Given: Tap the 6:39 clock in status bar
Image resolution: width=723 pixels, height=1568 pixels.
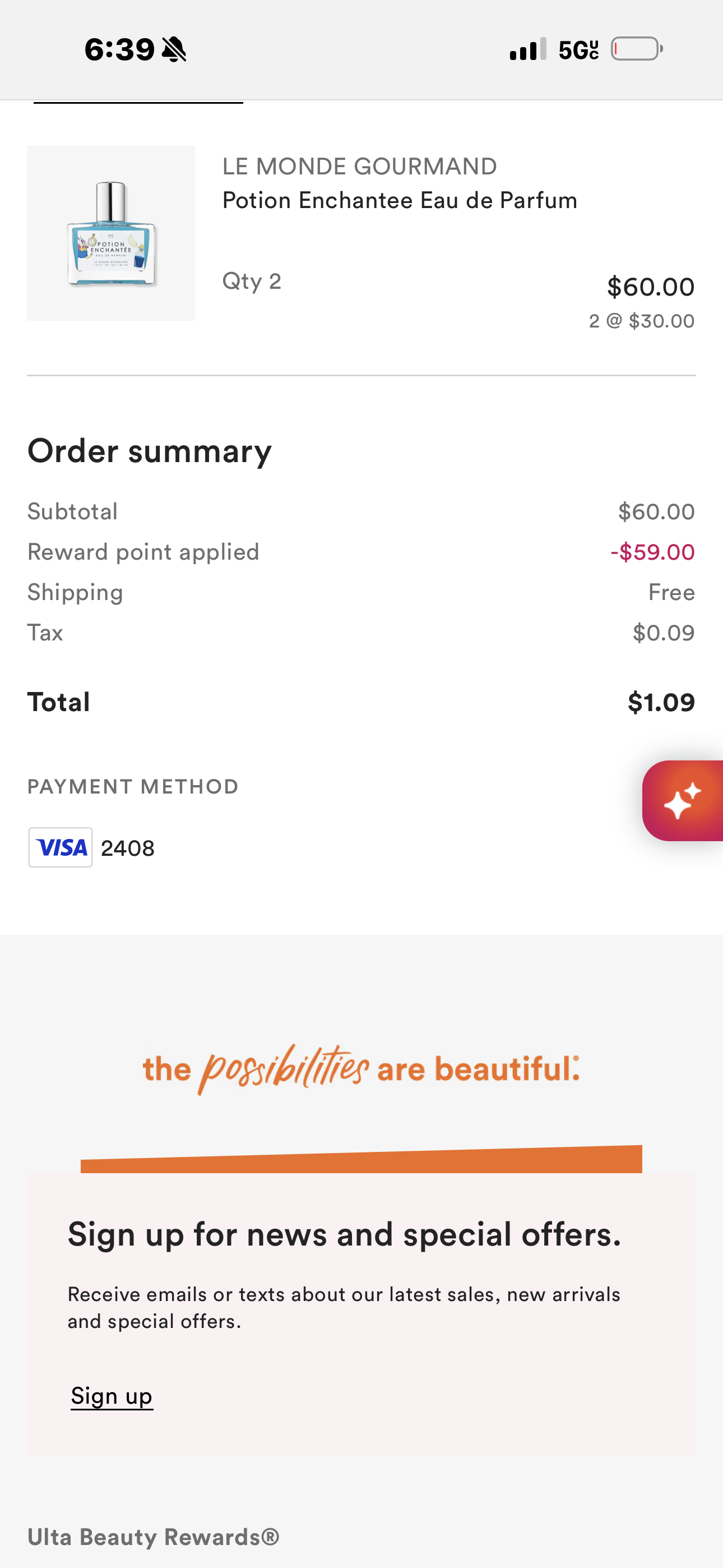Looking at the screenshot, I should pos(119,49).
